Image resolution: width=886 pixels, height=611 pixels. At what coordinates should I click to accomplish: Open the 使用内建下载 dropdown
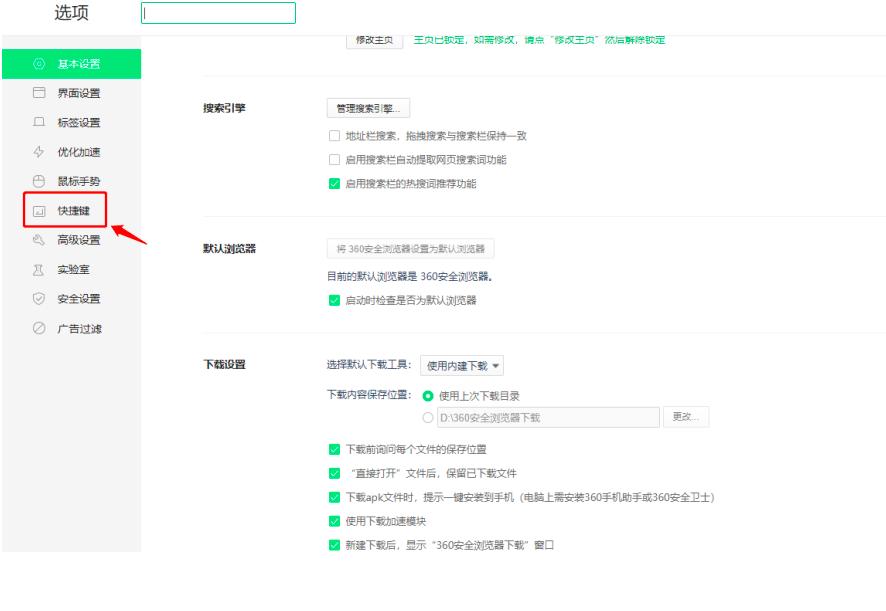[x=462, y=366]
